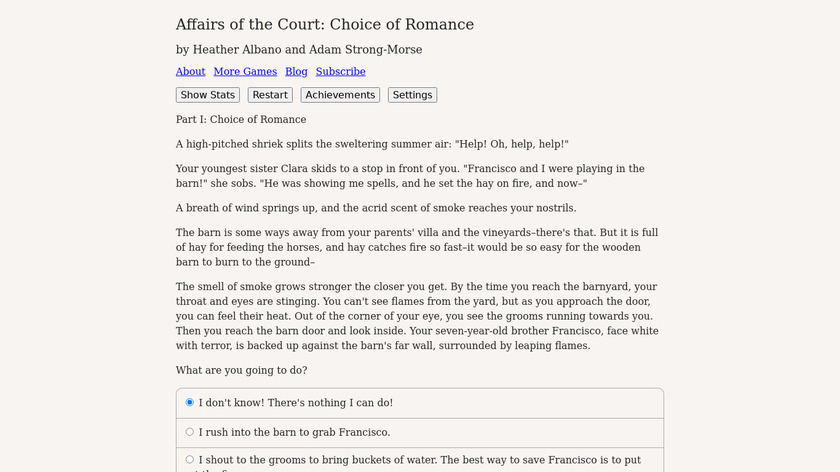Click the Subscribe link

(340, 72)
